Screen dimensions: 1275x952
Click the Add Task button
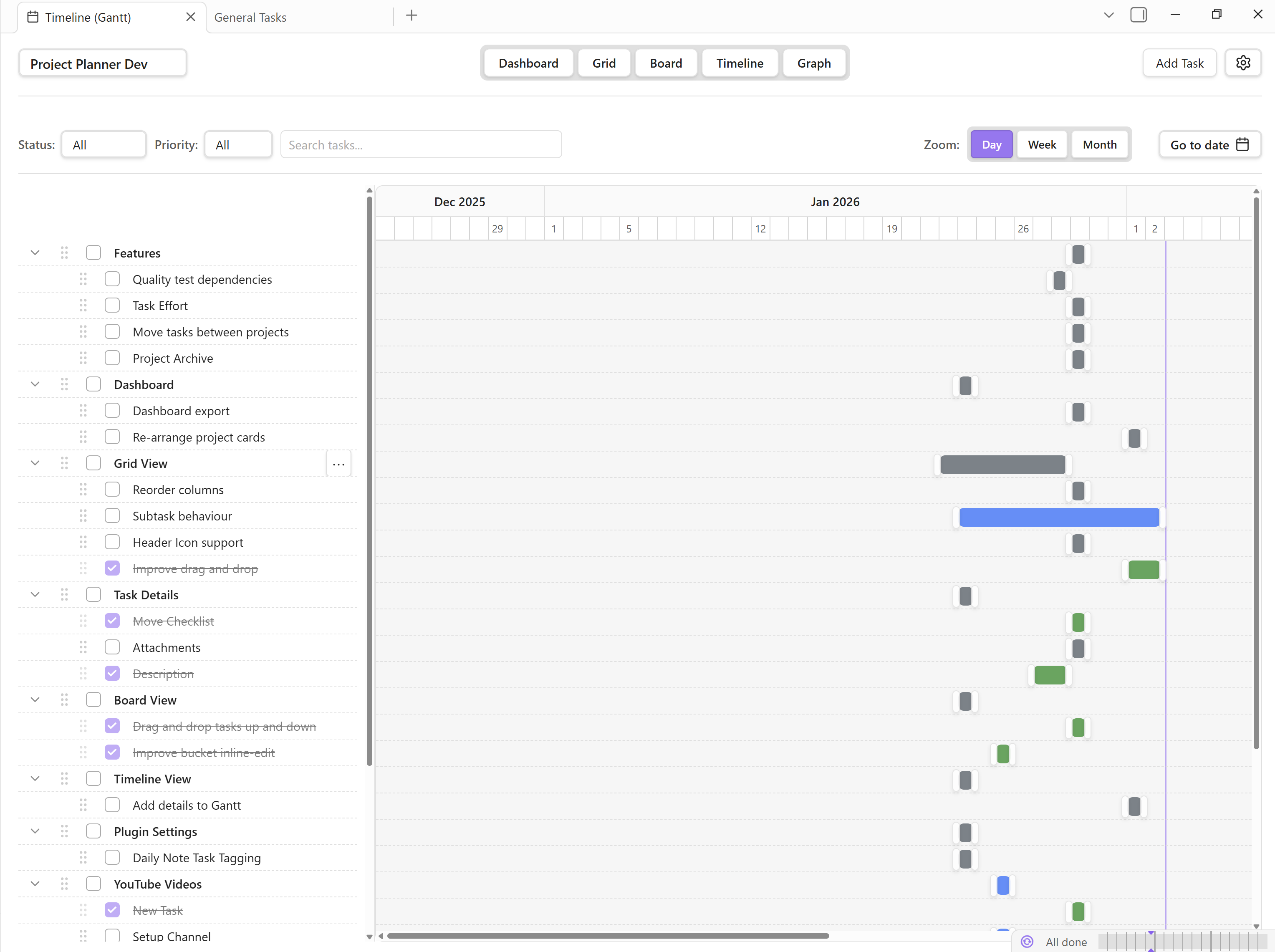(1179, 63)
